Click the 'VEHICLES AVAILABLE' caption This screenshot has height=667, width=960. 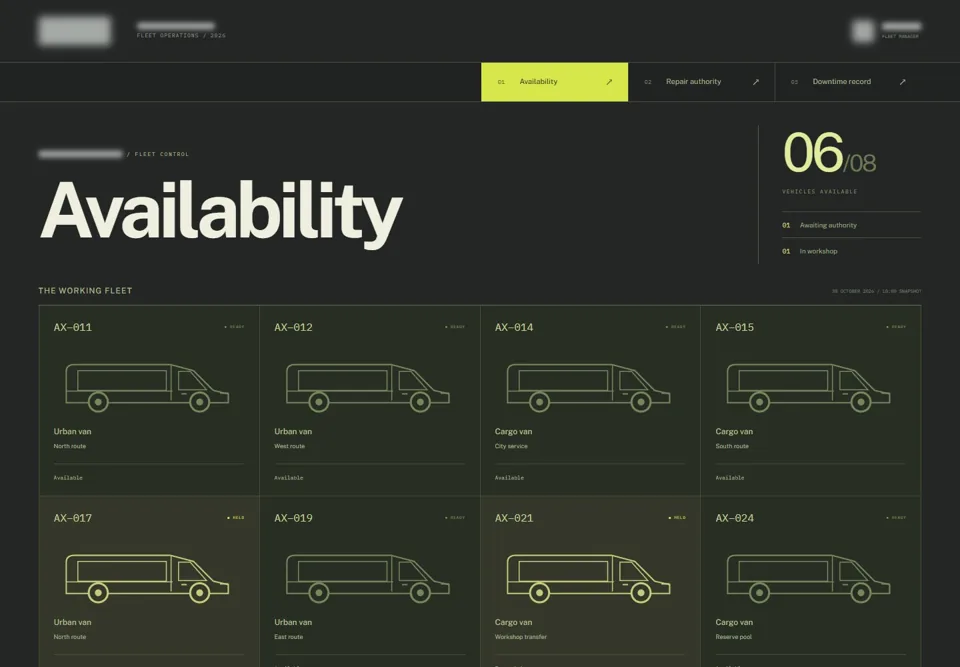819,192
